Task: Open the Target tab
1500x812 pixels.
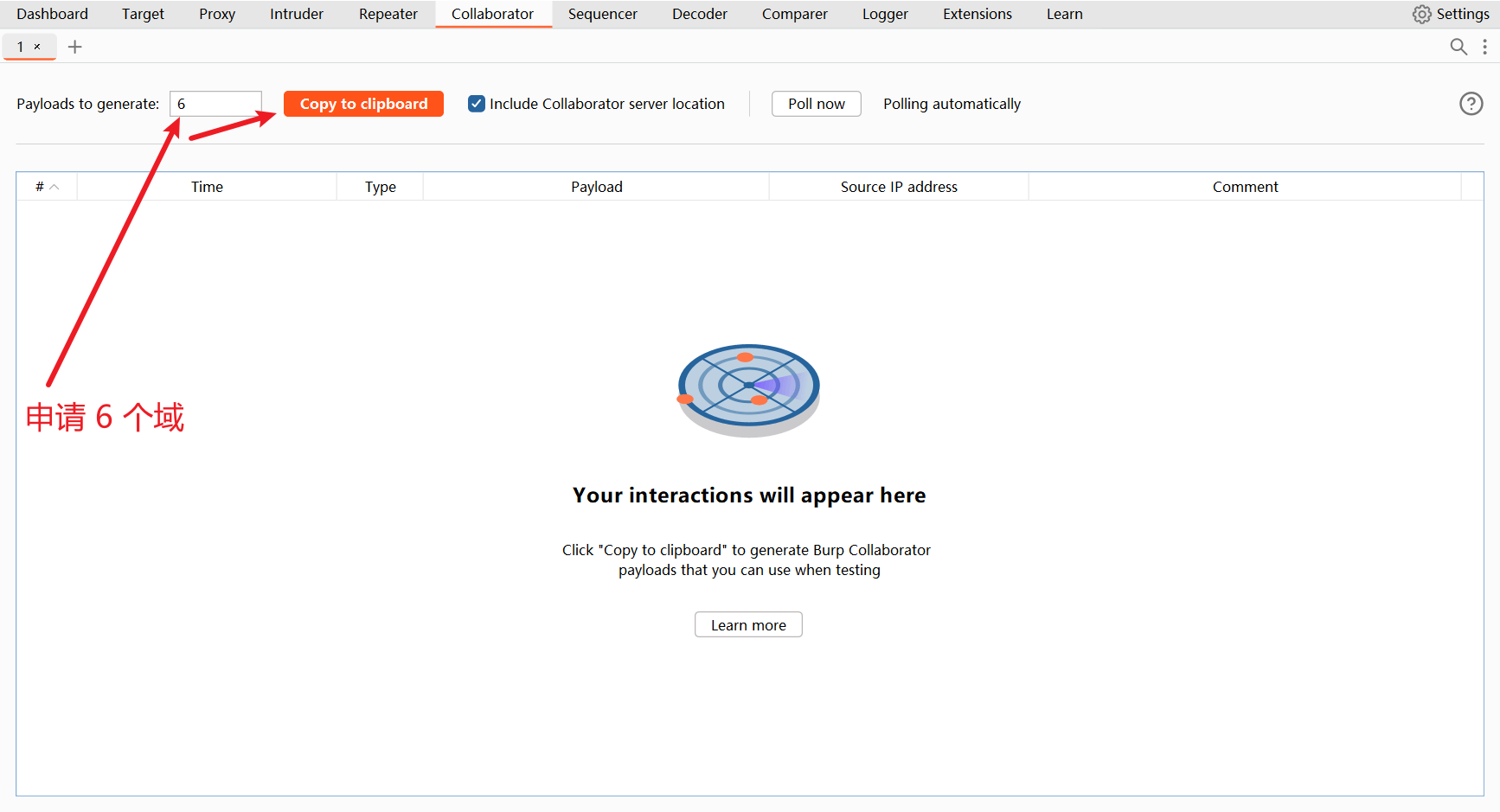Action: click(x=143, y=14)
